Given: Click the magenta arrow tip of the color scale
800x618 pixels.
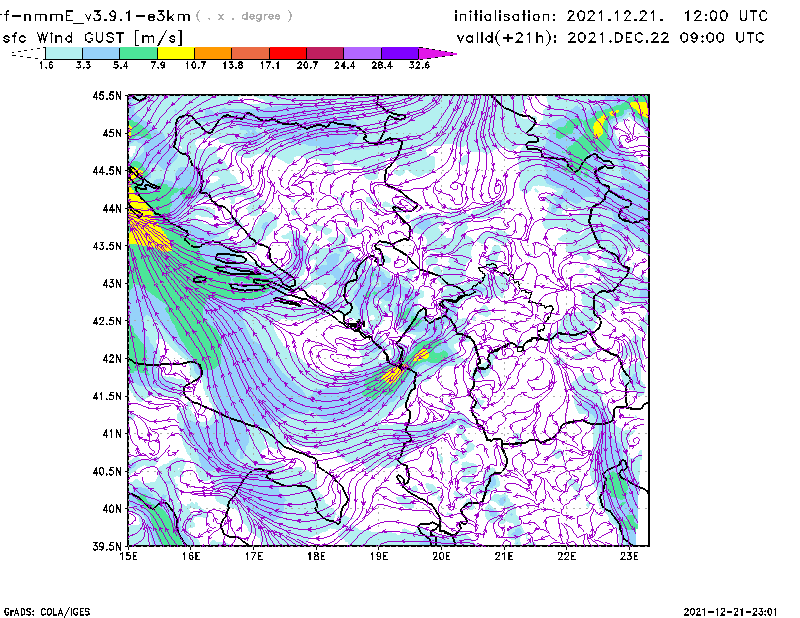Looking at the screenshot, I should (x=438, y=52).
